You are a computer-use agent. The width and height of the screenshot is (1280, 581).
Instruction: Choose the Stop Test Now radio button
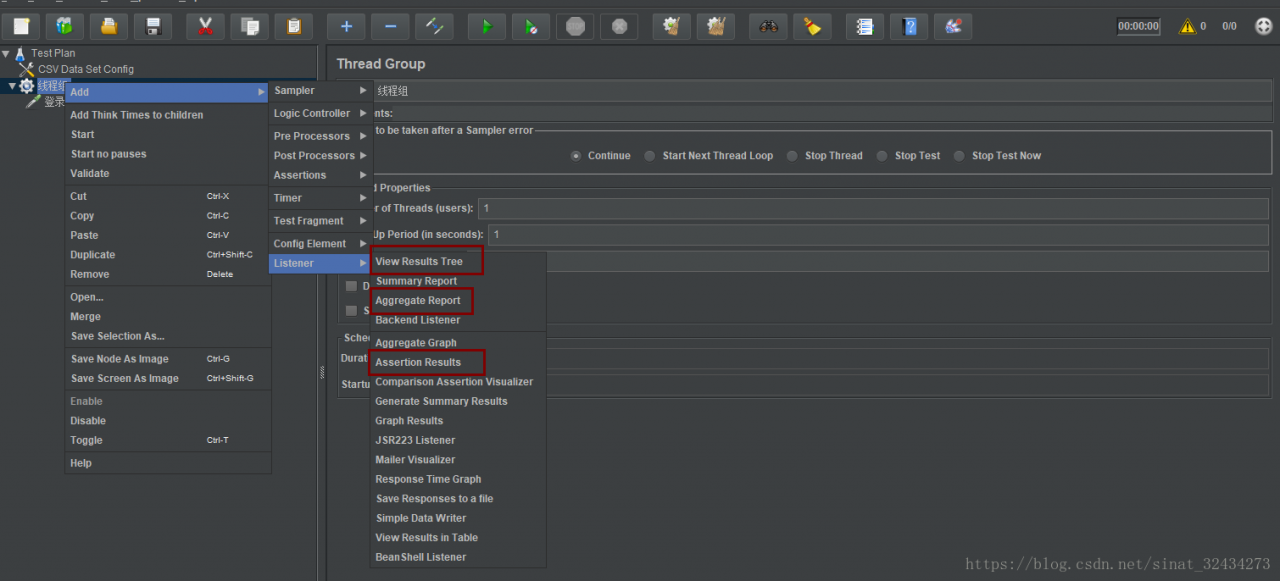[x=960, y=156]
